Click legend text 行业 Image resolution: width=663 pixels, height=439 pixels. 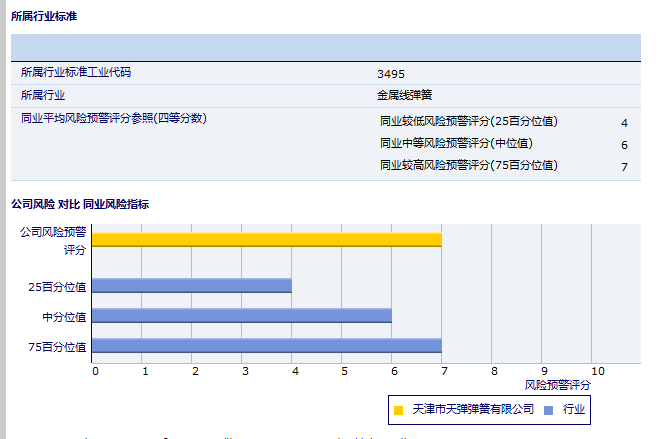(573, 409)
